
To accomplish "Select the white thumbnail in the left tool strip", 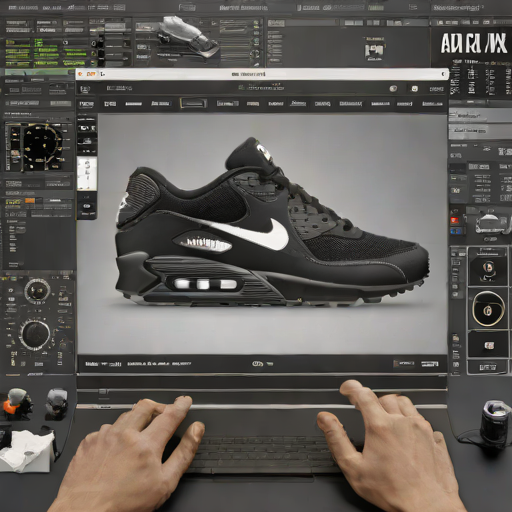I will (87, 174).
